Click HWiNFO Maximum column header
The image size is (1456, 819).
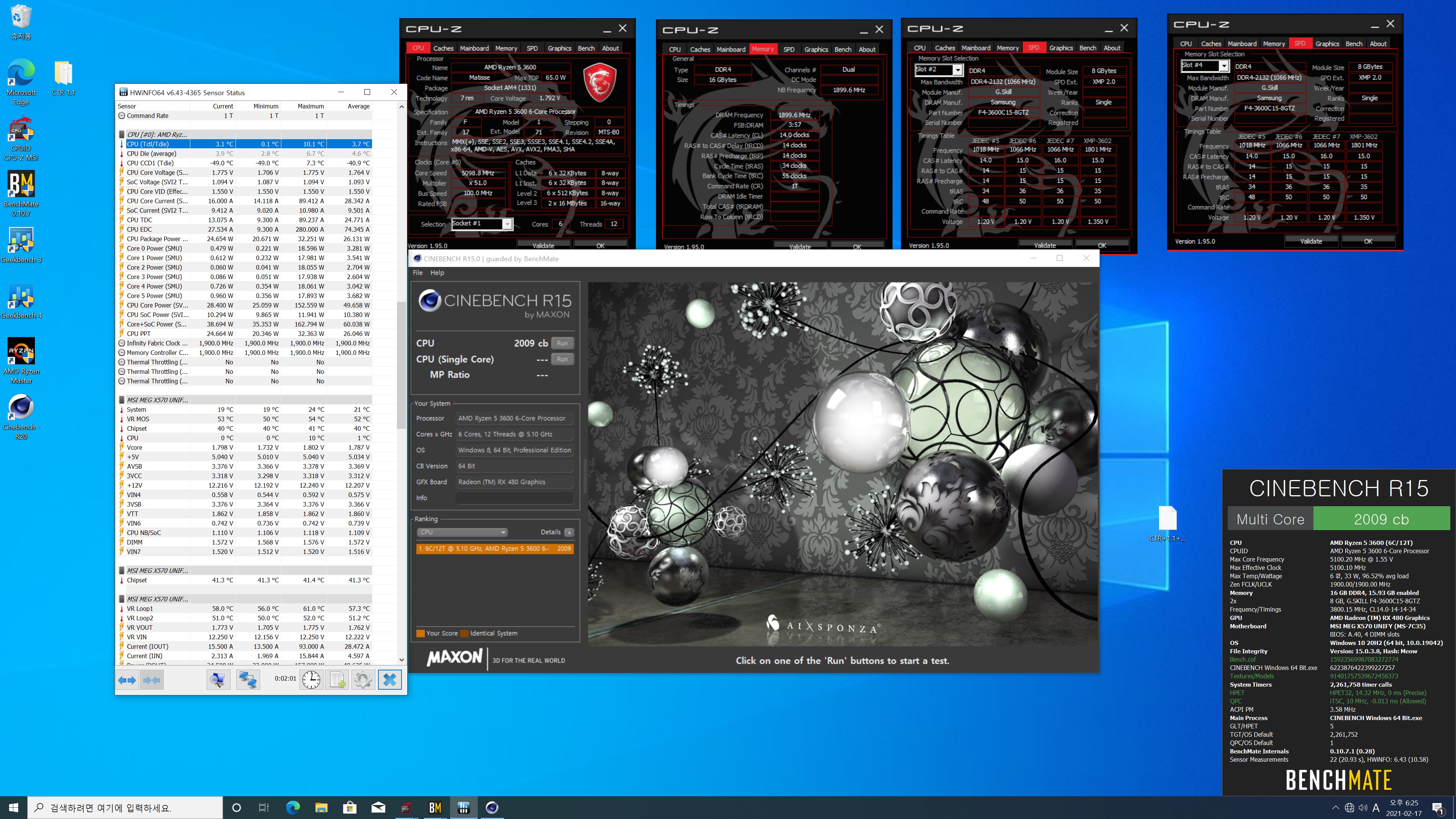point(303,106)
